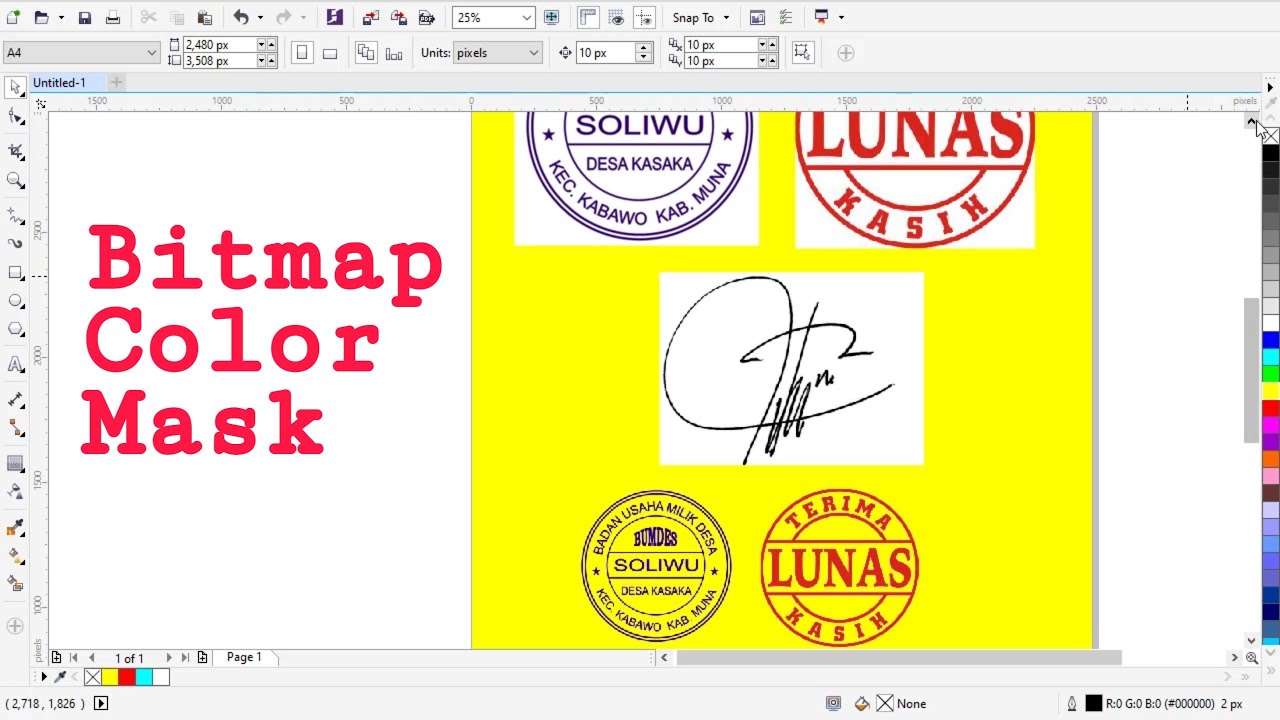Toggle apply layout to all pages
Image resolution: width=1280 pixels, height=720 pixels.
(365, 53)
